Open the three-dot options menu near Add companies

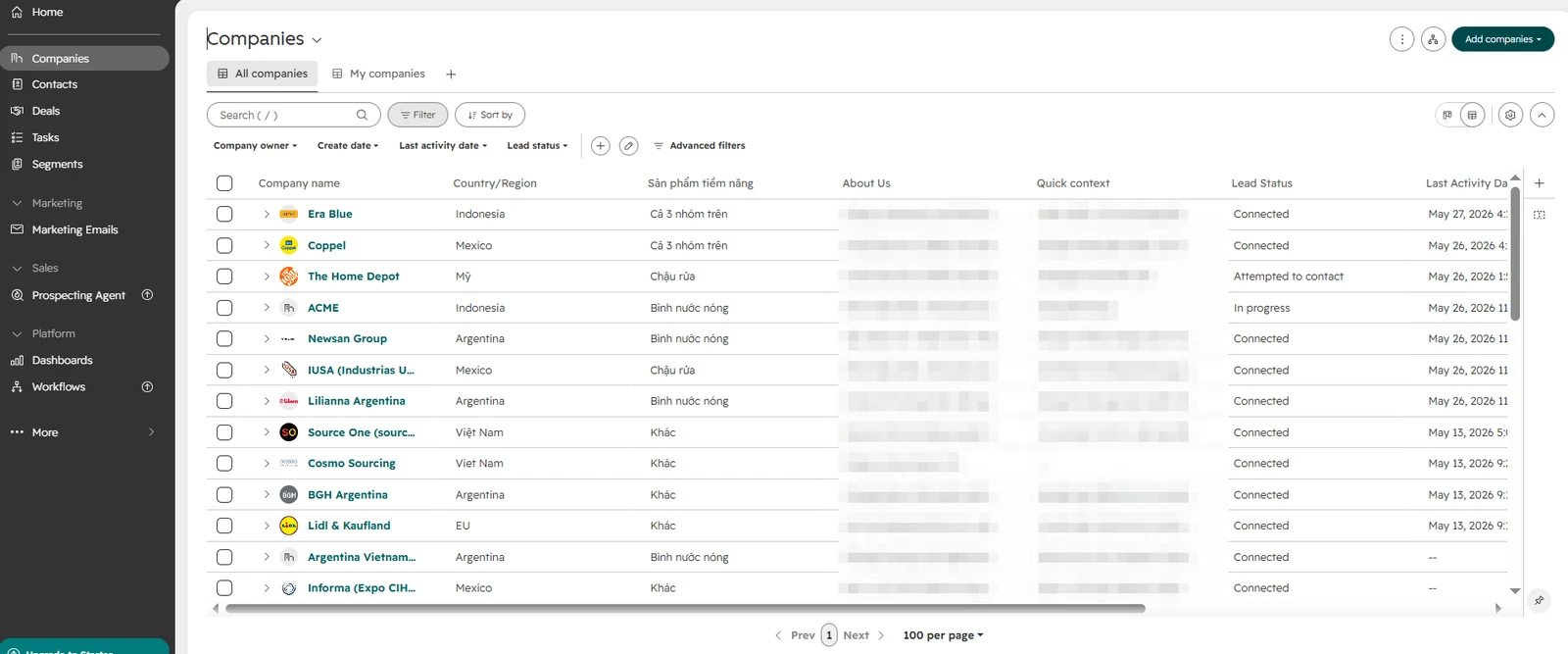tap(1401, 39)
